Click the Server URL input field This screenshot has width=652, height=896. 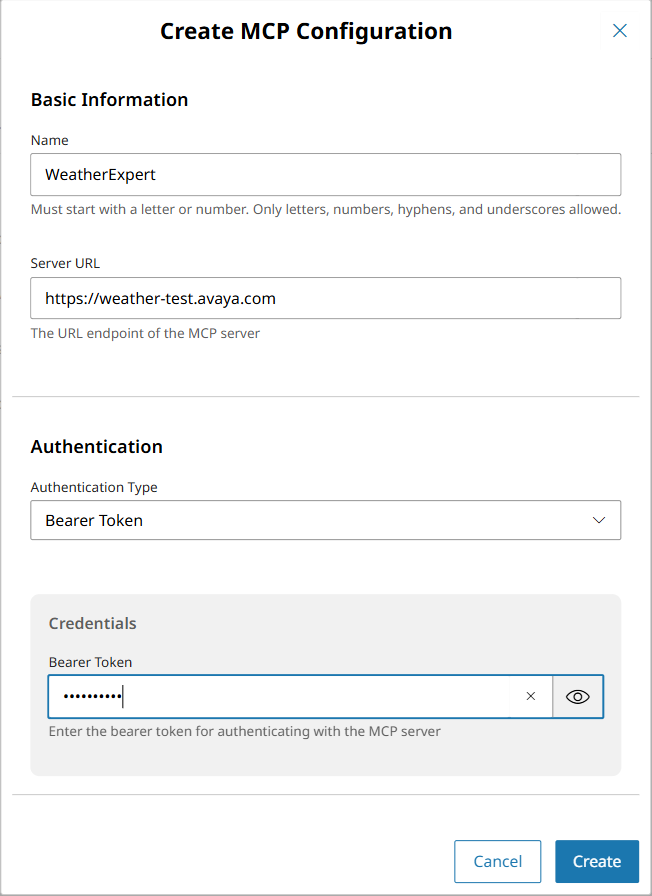pyautogui.click(x=326, y=298)
